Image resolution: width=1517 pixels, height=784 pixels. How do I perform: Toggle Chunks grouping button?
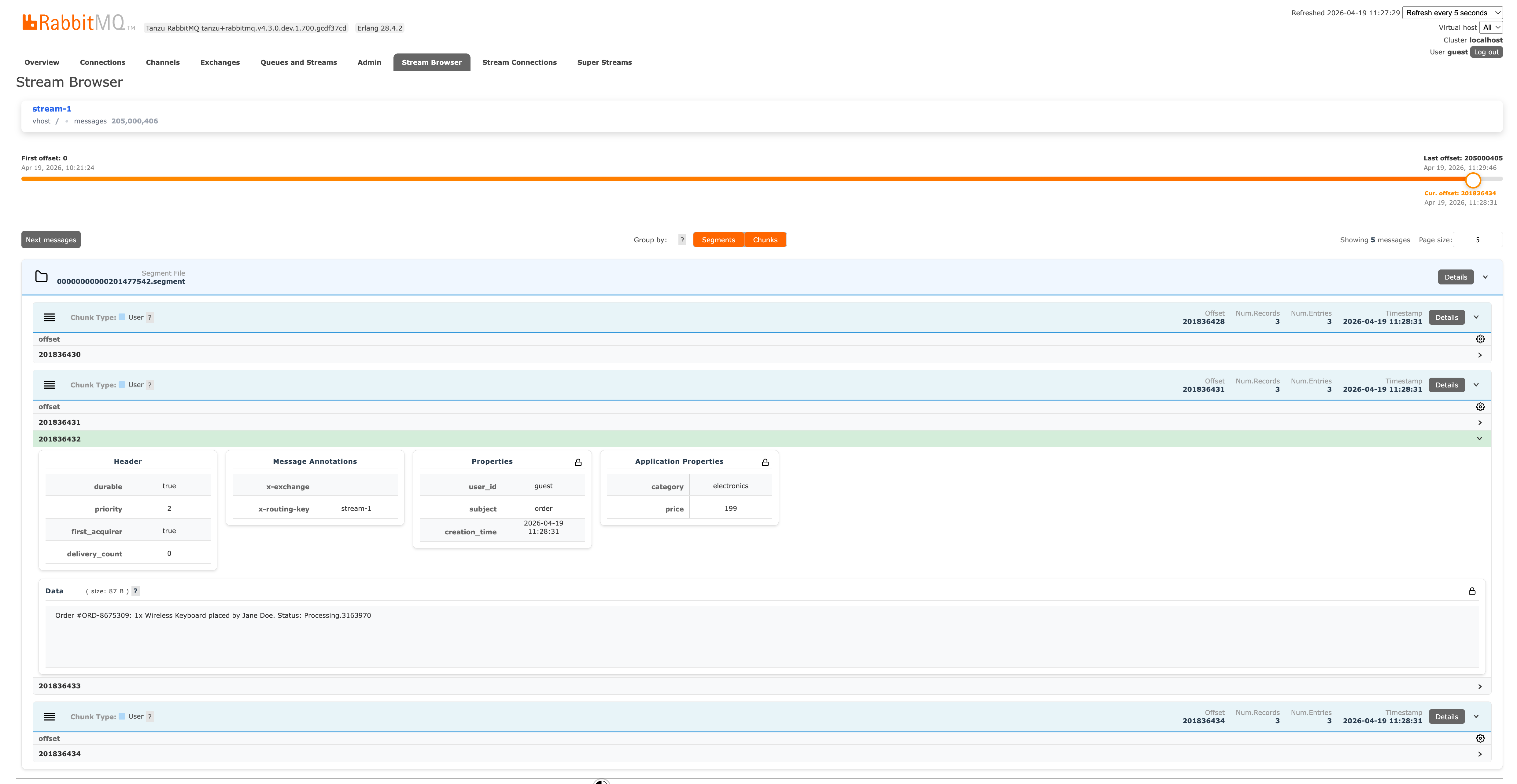765,240
